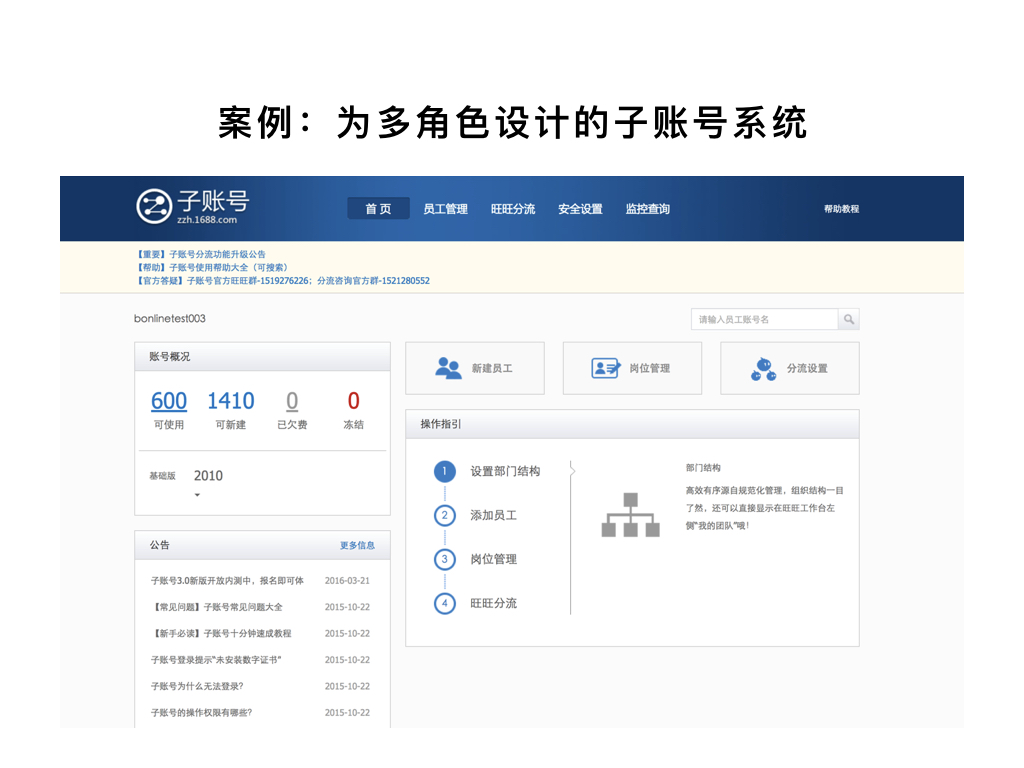Open 分流设置 via its icon

[762, 366]
